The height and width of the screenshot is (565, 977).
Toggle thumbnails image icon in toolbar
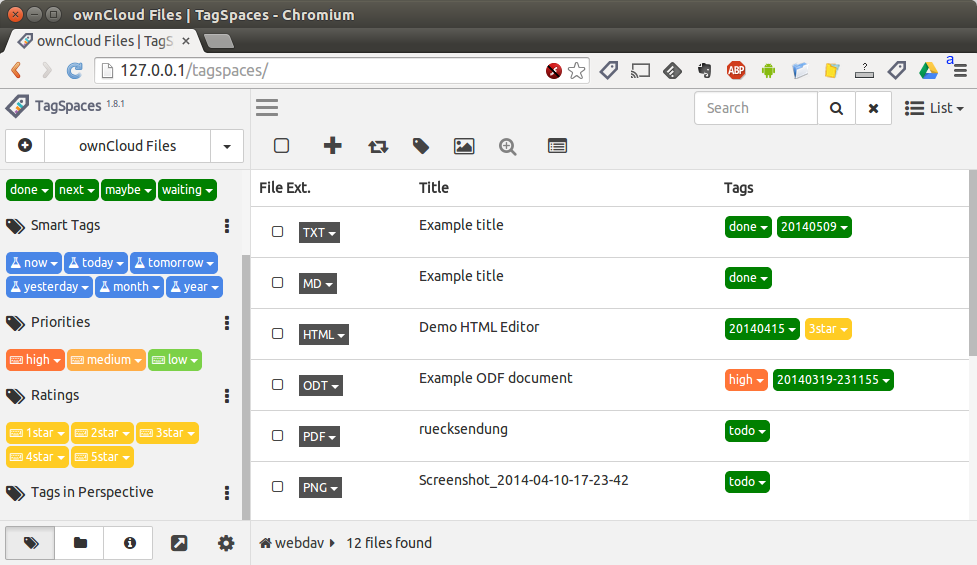click(x=464, y=146)
